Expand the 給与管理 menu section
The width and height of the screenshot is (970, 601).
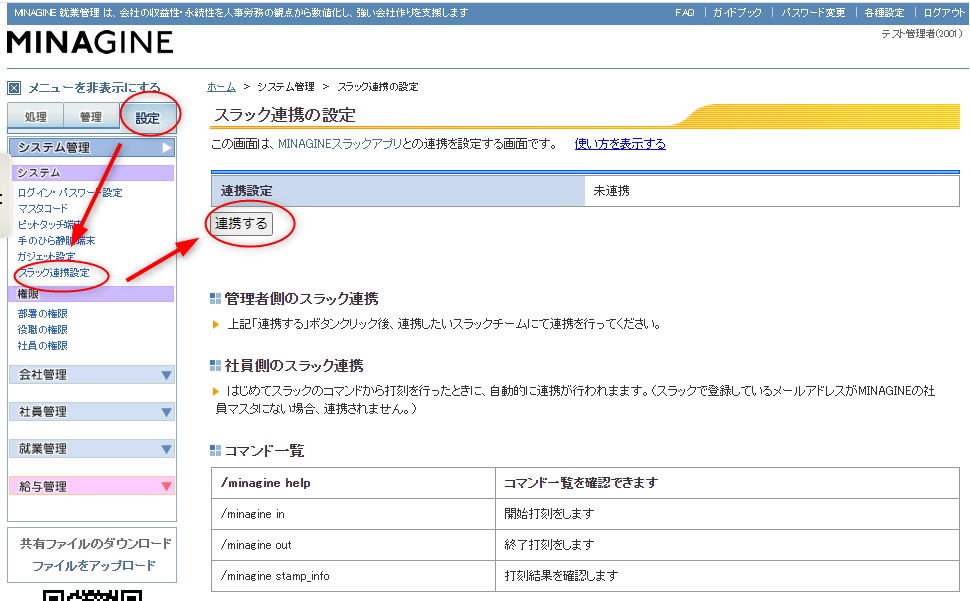tap(92, 486)
